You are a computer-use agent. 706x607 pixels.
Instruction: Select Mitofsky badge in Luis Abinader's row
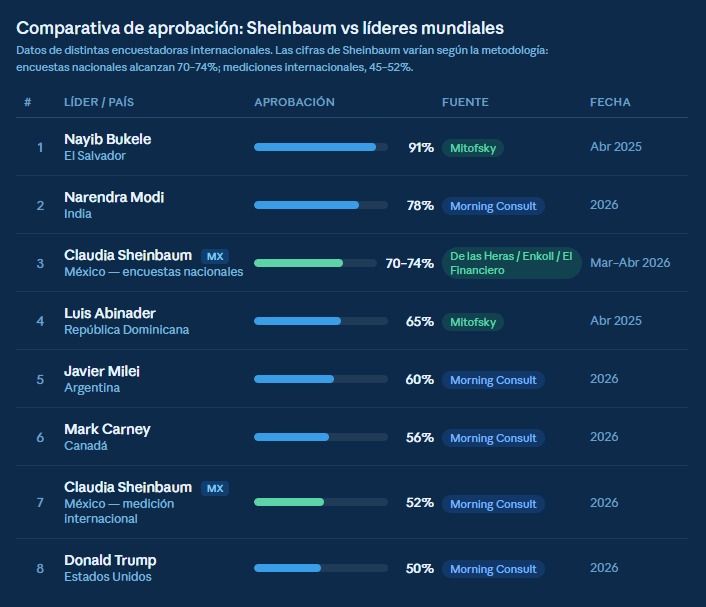[x=472, y=322]
